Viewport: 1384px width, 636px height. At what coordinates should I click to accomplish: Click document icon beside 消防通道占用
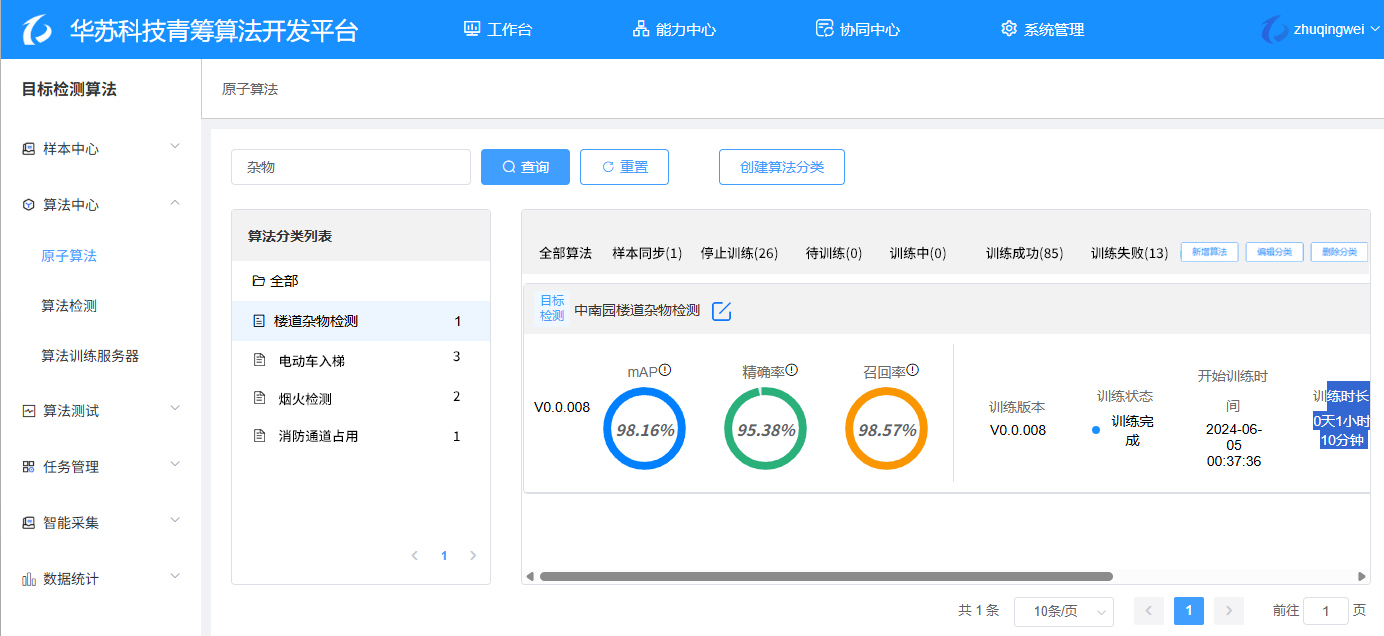point(259,436)
